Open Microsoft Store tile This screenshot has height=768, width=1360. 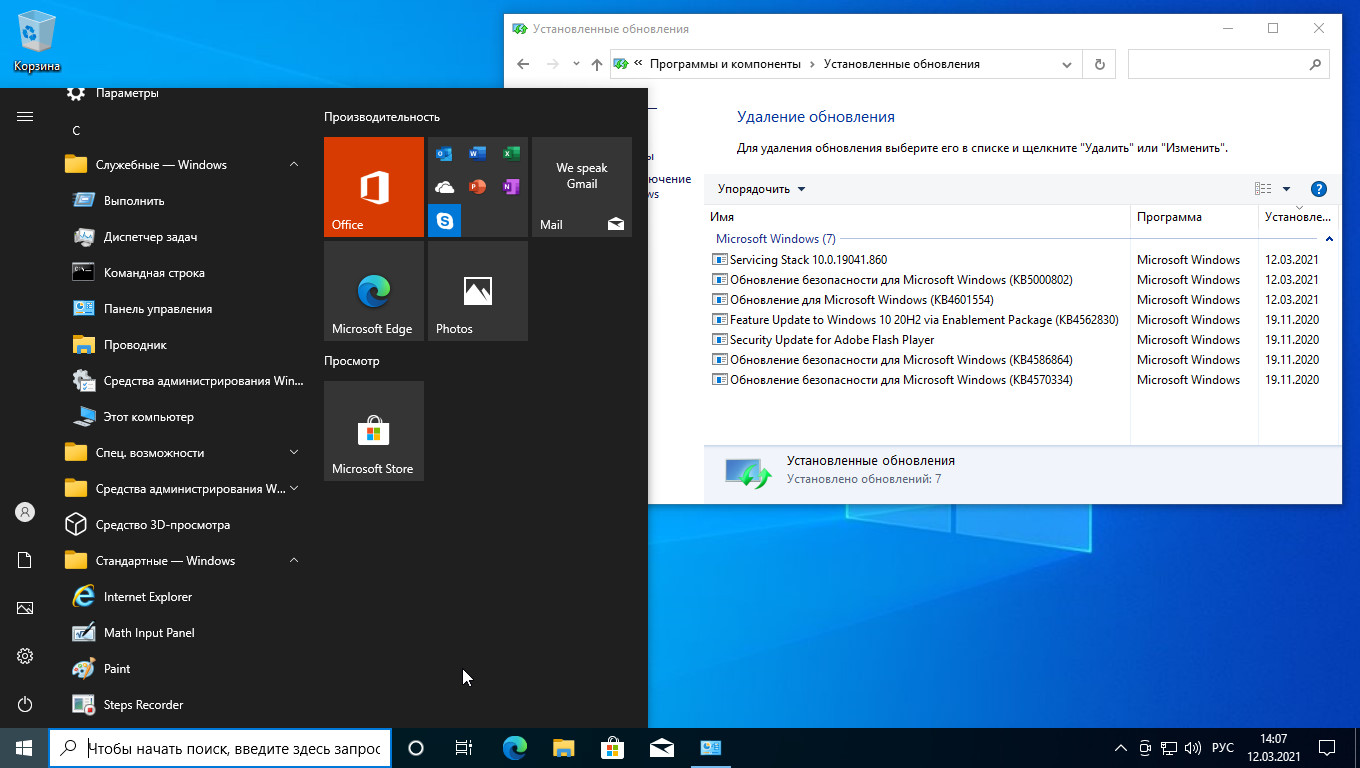(x=373, y=431)
